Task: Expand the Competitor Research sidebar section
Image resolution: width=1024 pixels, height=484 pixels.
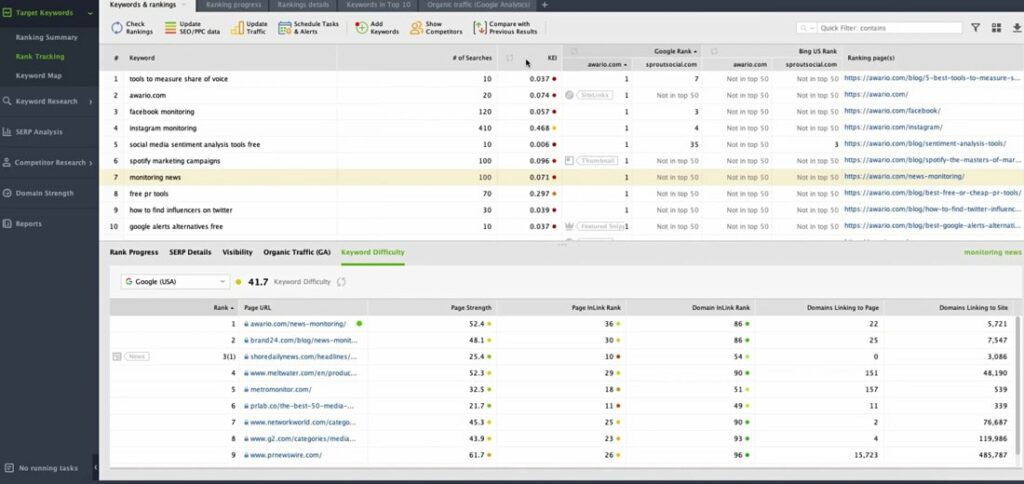Action: click(90, 163)
